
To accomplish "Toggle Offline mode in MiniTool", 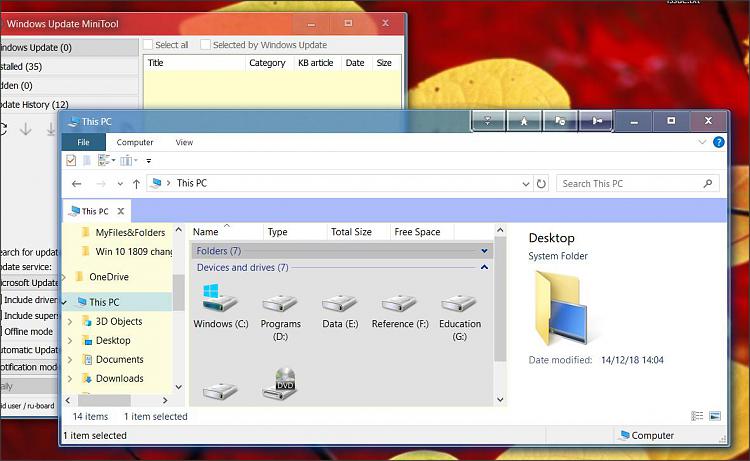I will pos(27,331).
